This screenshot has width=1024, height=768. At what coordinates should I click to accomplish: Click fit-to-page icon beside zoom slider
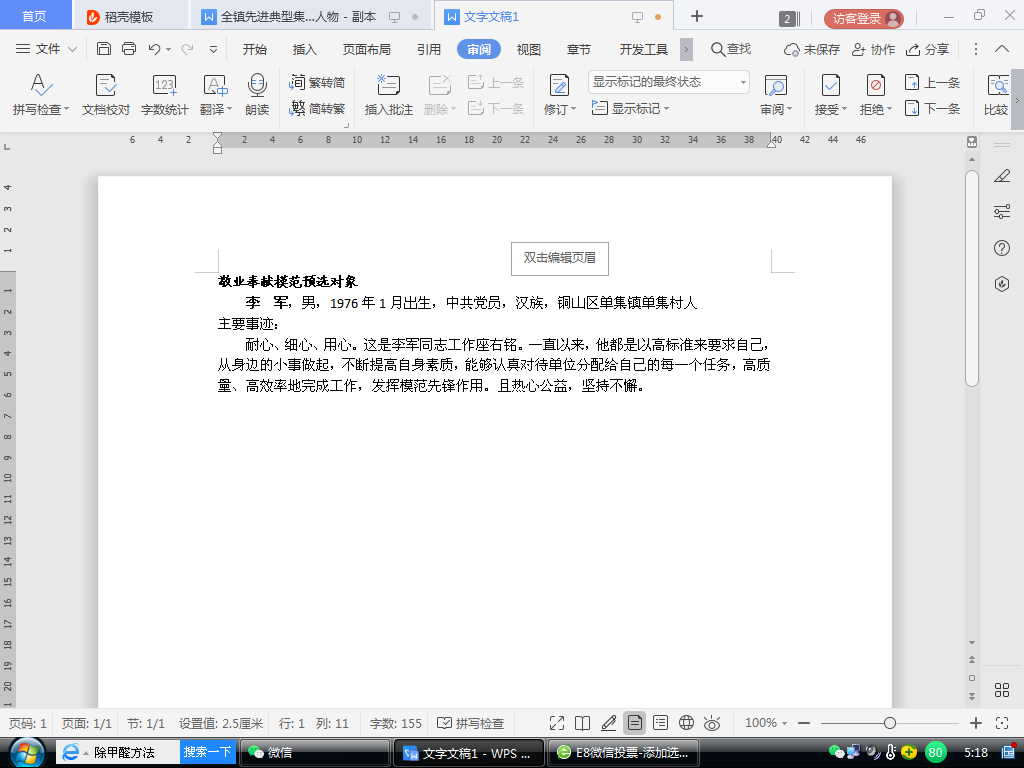1002,723
